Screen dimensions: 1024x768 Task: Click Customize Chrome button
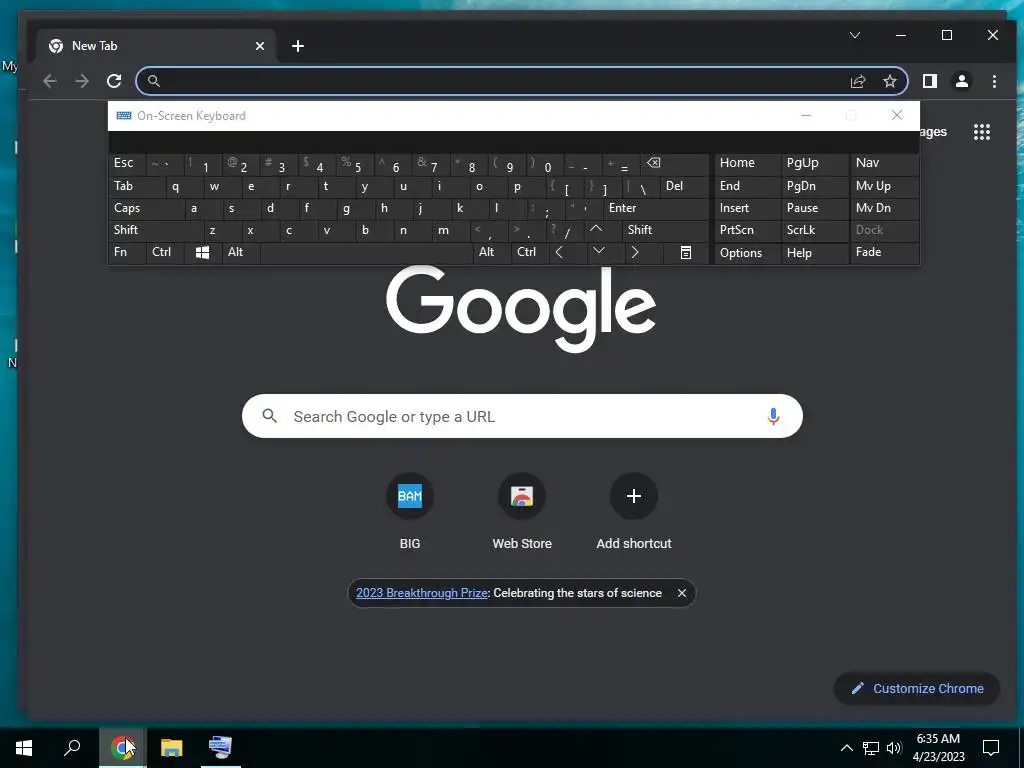point(917,688)
